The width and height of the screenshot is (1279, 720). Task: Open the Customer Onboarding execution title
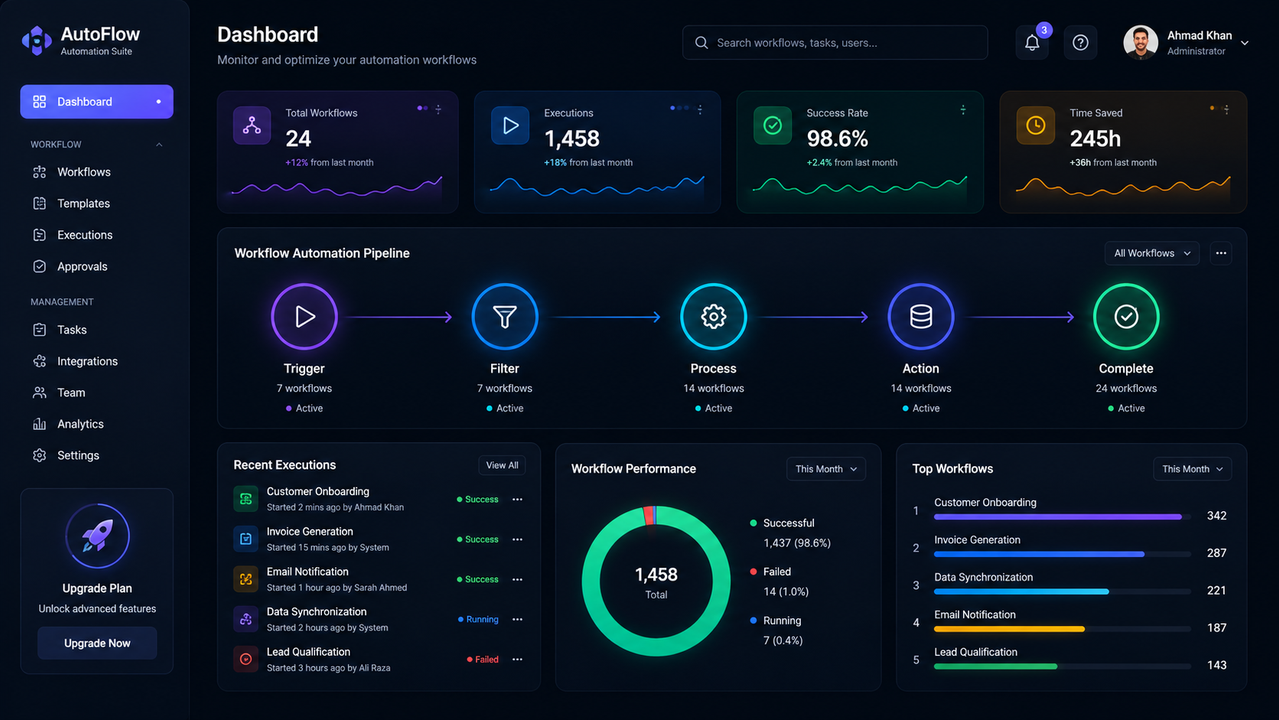tap(318, 492)
